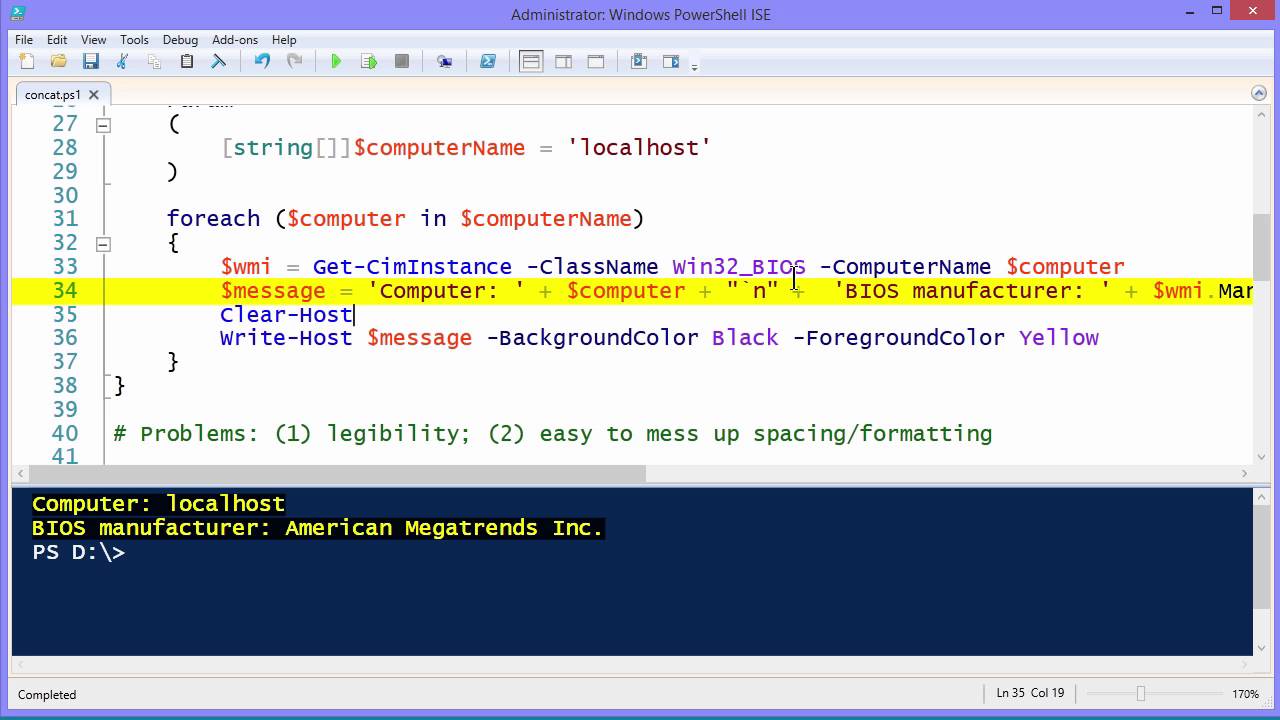Open the Edit menu
Screen dimensions: 1280x720
pyautogui.click(x=57, y=40)
